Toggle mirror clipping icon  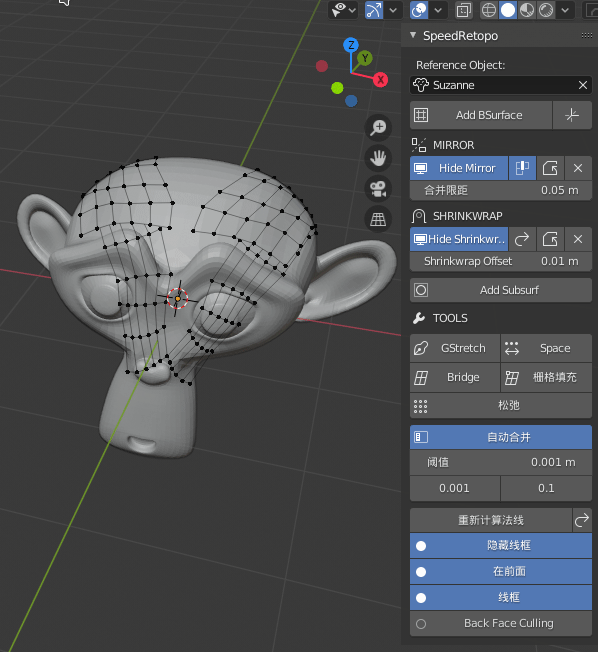522,168
